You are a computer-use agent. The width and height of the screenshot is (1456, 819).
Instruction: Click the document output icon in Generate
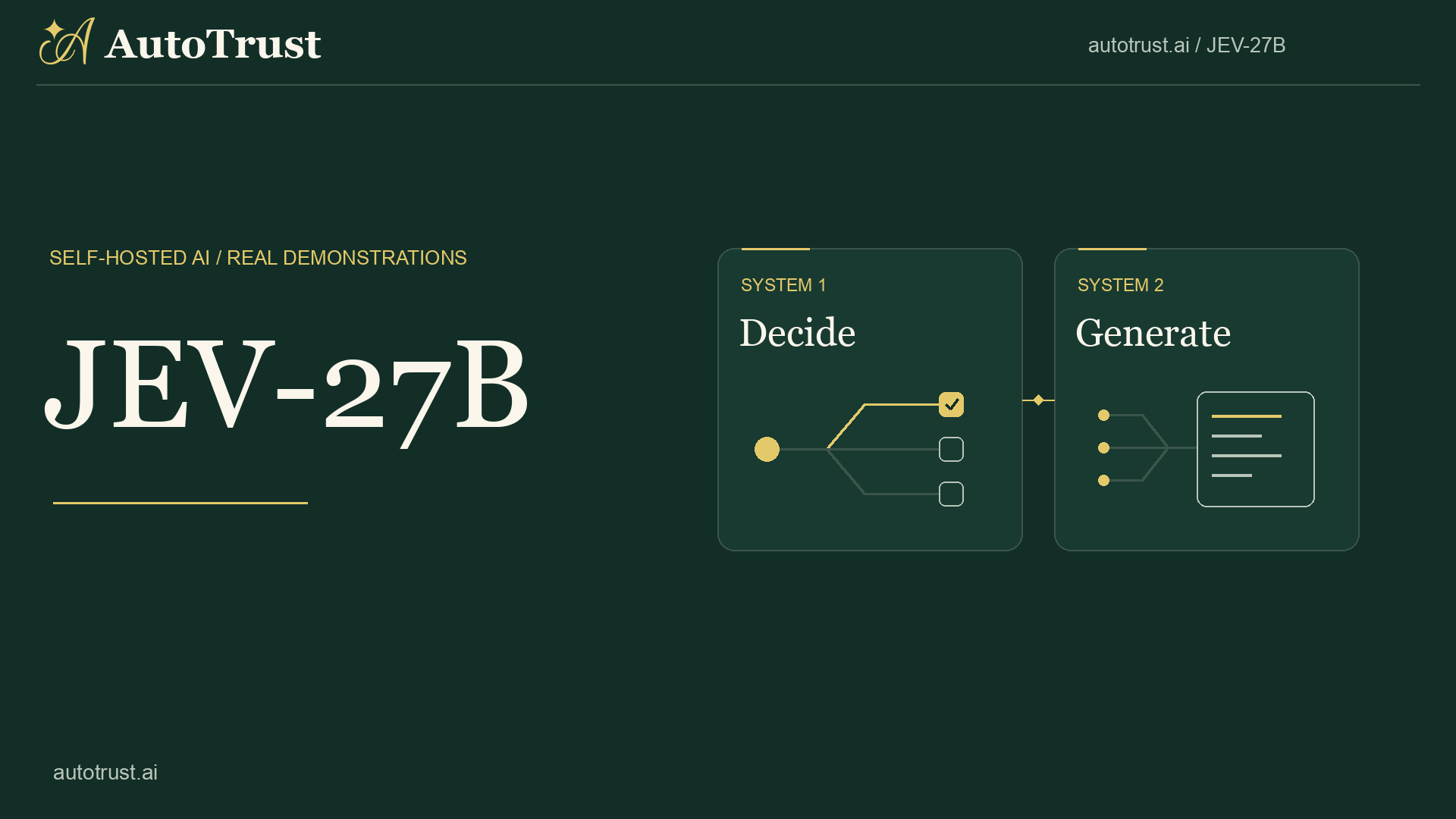click(1255, 449)
